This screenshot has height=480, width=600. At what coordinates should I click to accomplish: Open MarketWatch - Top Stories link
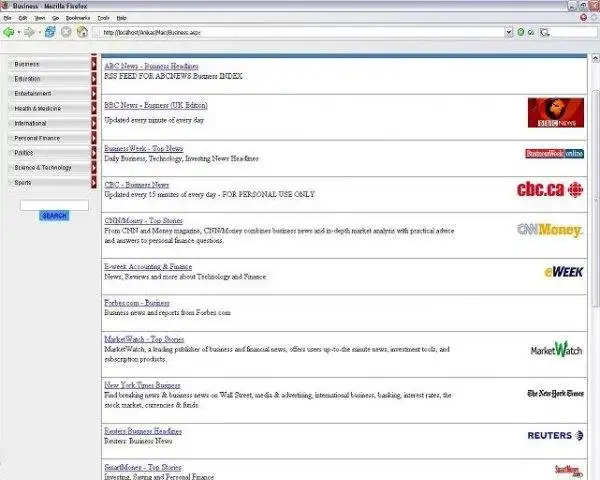144,340
